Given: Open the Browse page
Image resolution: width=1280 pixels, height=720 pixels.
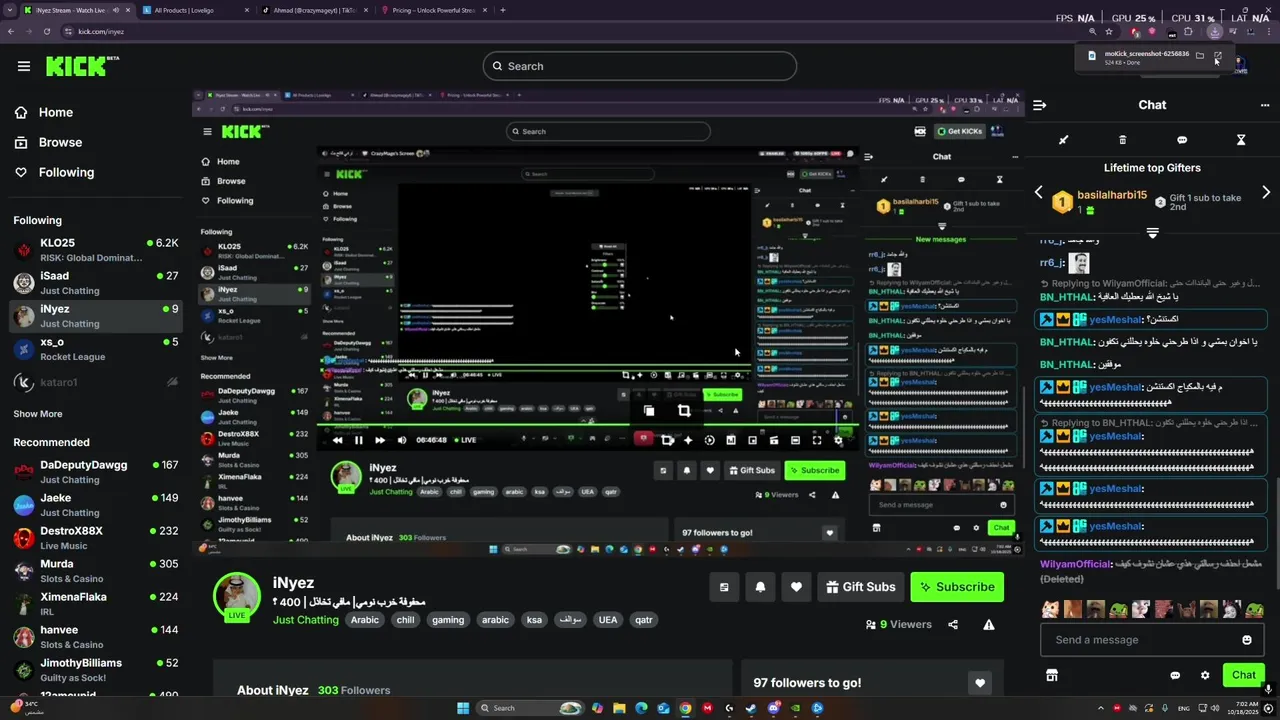Looking at the screenshot, I should 48,142.
